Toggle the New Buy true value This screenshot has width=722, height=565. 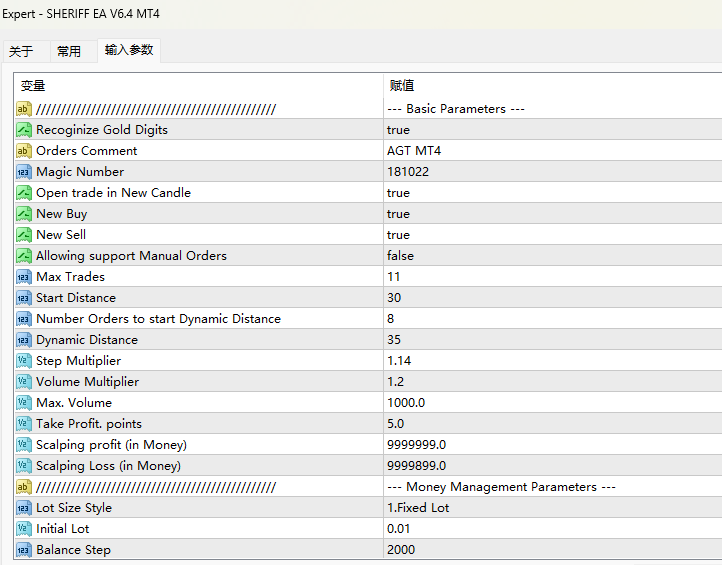pyautogui.click(x=398, y=214)
